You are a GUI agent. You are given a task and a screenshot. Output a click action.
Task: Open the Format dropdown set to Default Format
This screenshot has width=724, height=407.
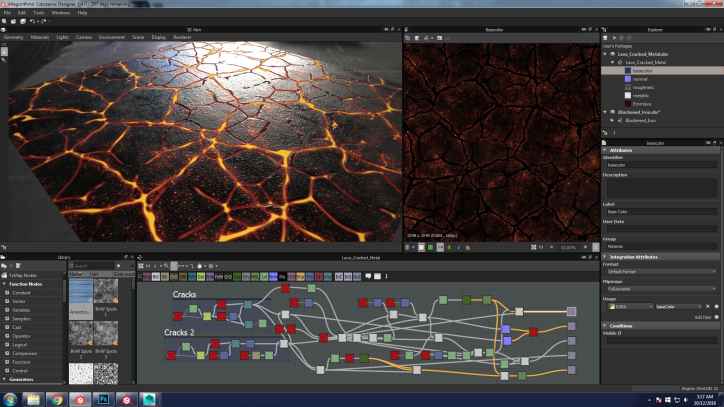pos(660,272)
